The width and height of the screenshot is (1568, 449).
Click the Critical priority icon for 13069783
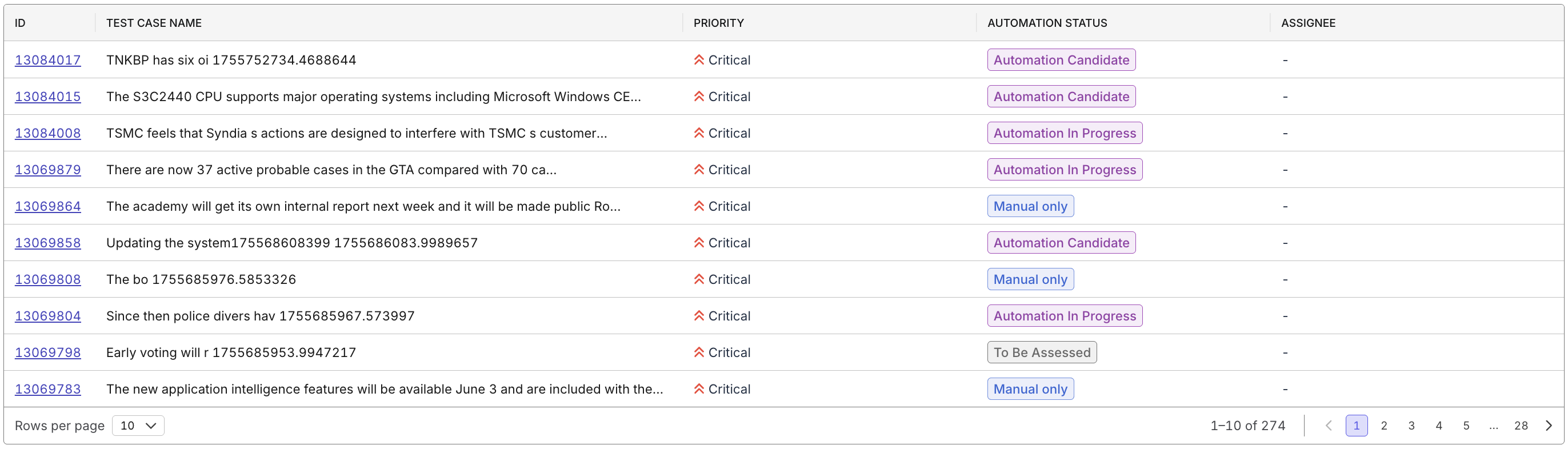coord(699,390)
